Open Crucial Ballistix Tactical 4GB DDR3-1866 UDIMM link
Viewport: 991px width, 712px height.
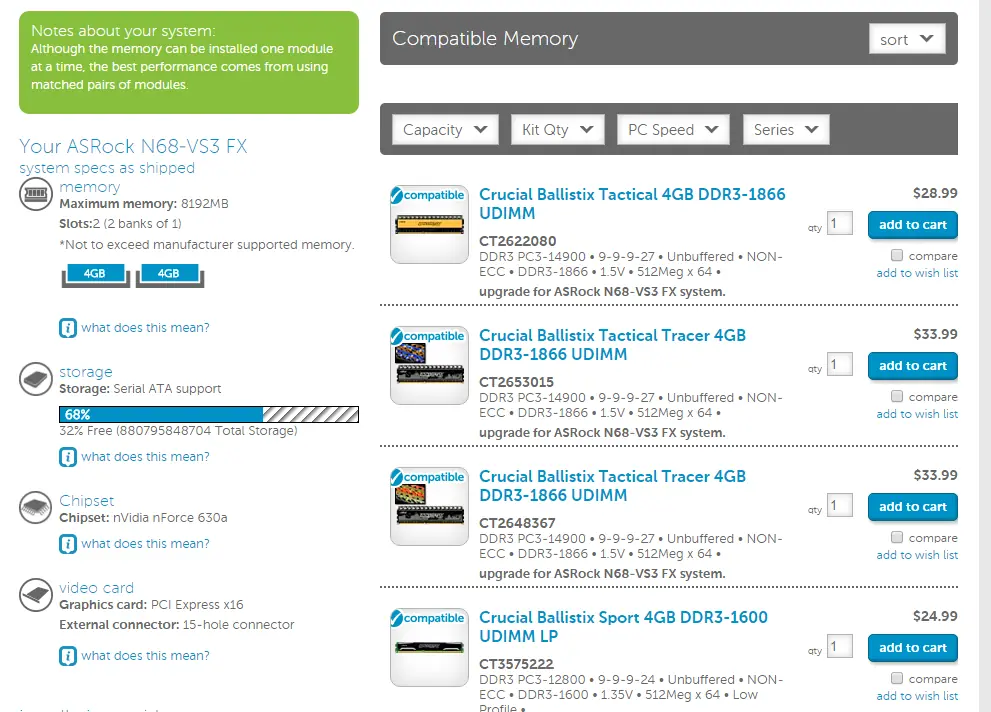pyautogui.click(x=632, y=203)
